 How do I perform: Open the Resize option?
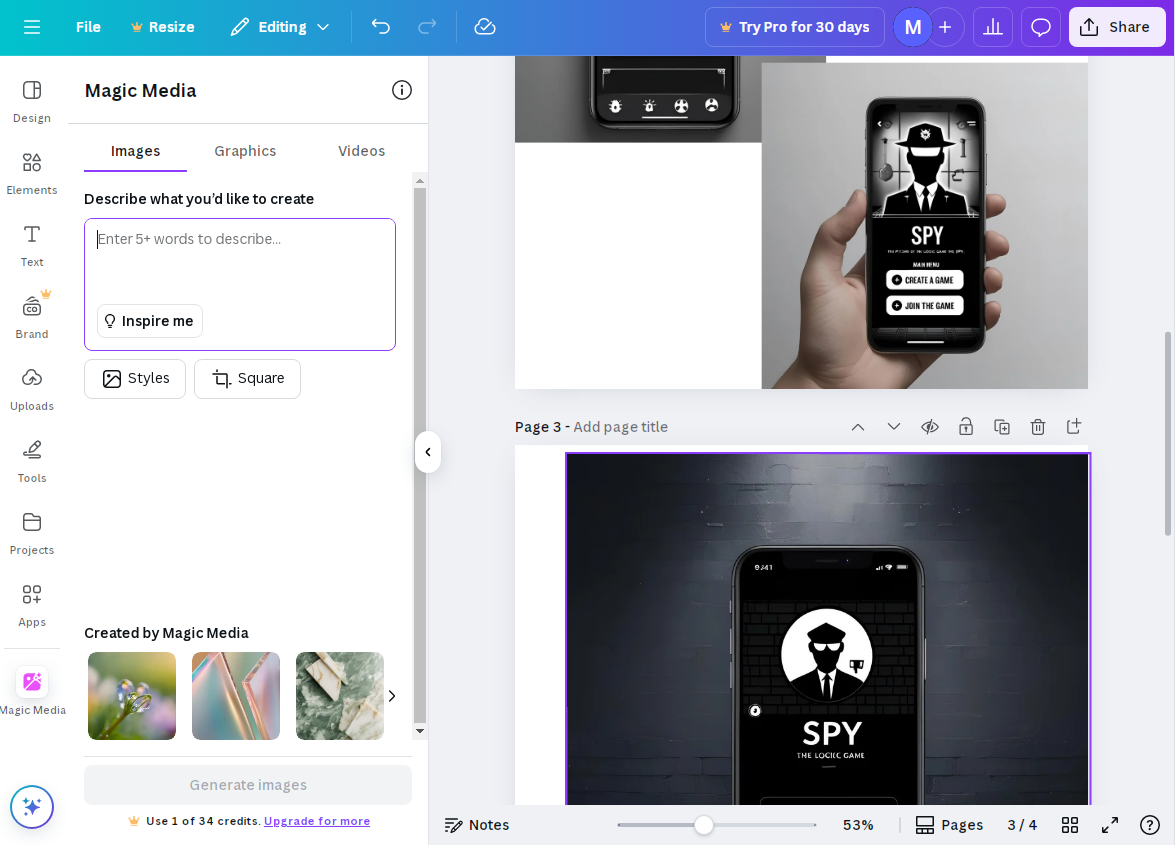point(163,27)
